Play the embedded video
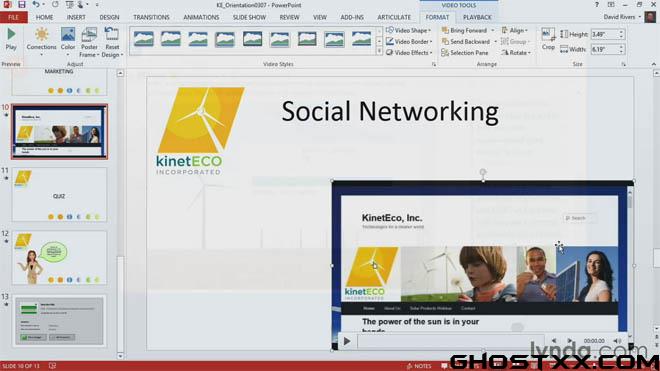The height and width of the screenshot is (371, 660). pyautogui.click(x=347, y=341)
